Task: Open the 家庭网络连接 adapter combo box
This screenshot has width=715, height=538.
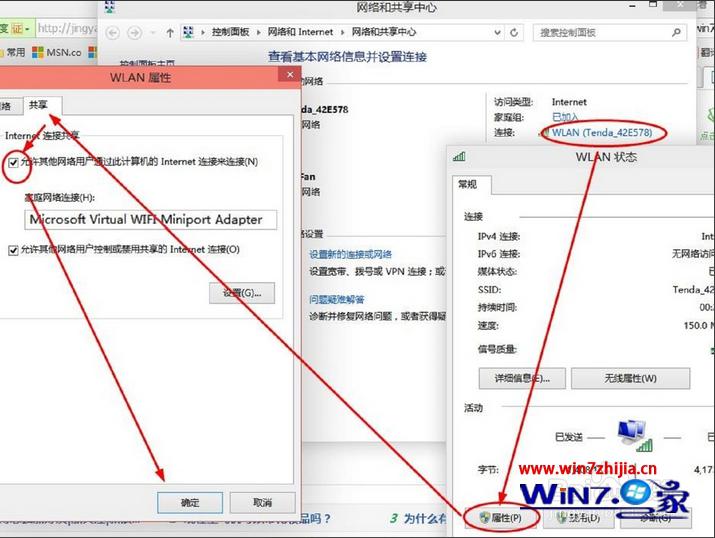Action: (x=150, y=220)
